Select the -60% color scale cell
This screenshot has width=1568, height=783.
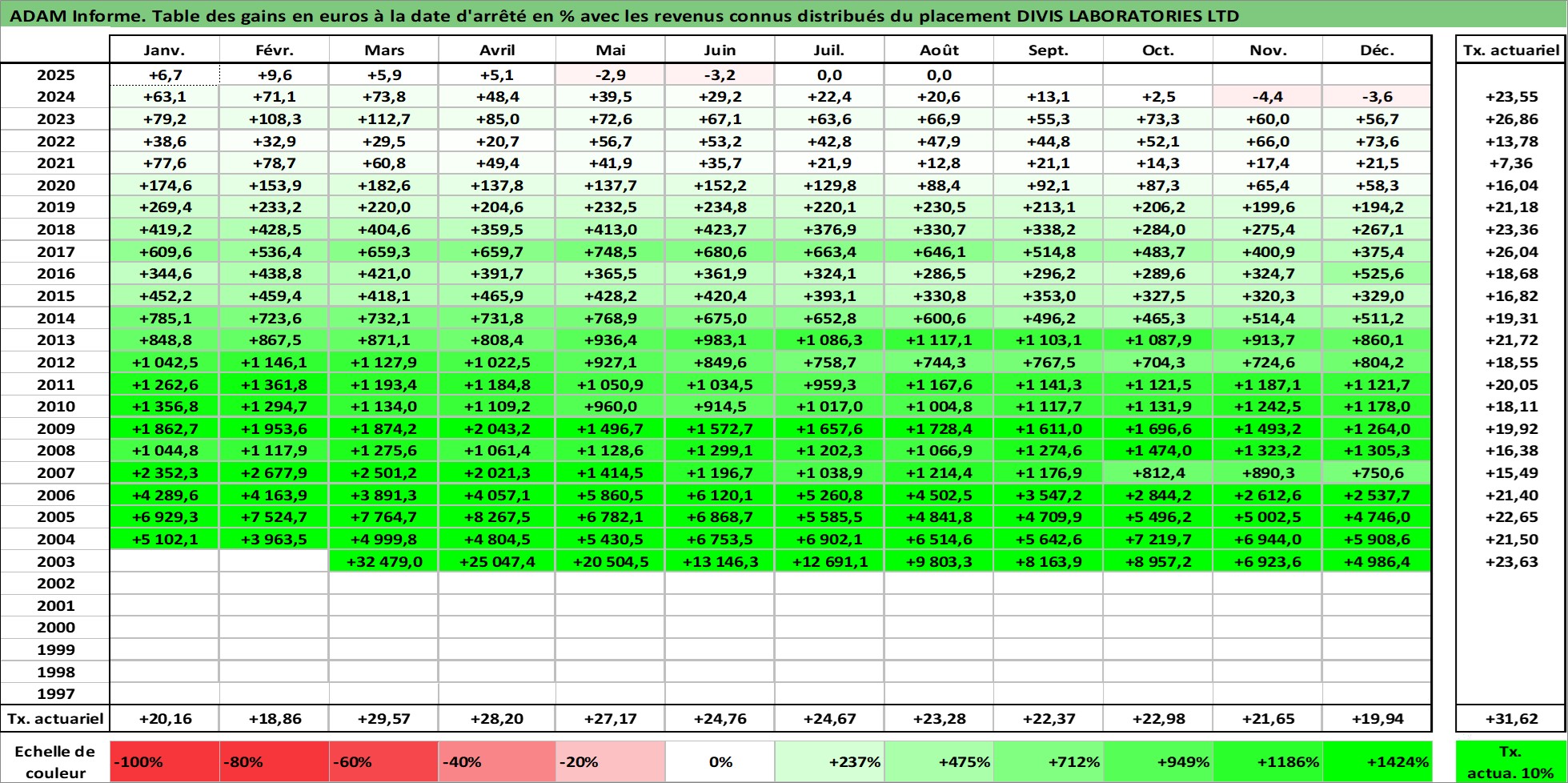point(383,761)
